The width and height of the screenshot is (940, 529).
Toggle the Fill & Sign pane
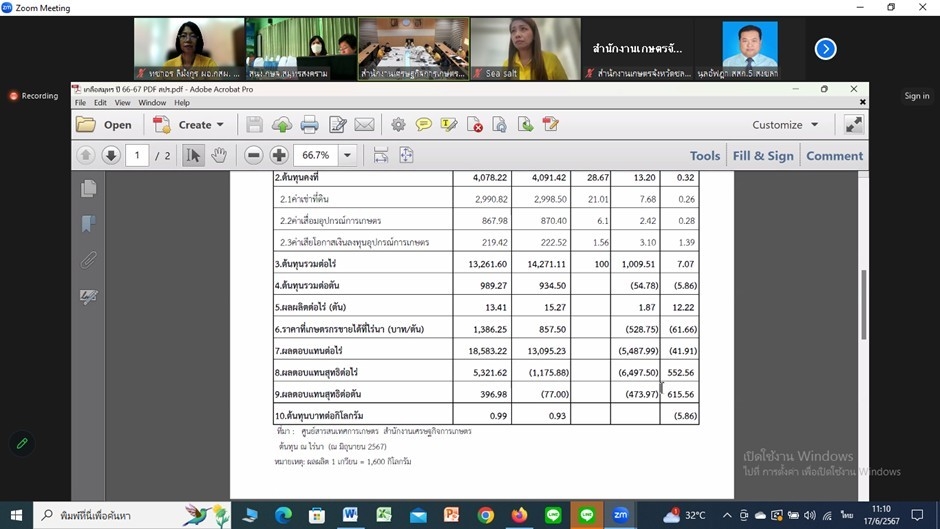pos(762,155)
